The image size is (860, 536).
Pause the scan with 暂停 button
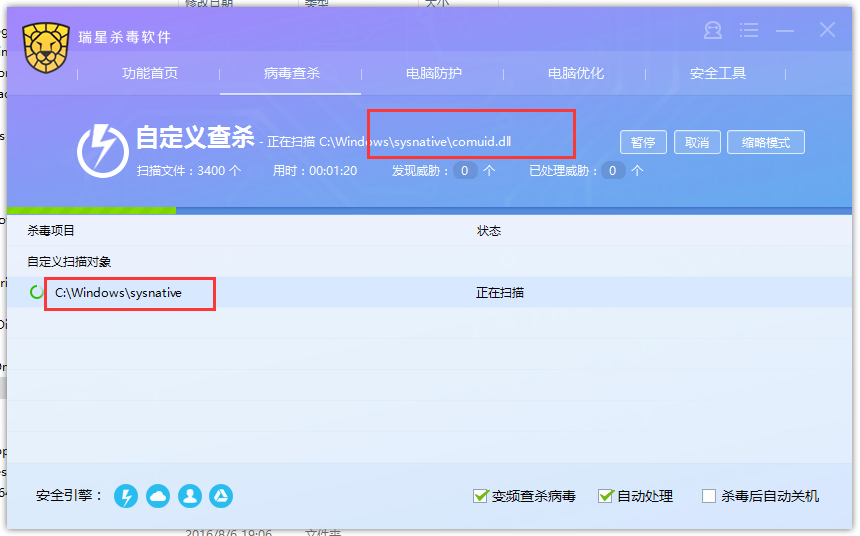click(643, 142)
